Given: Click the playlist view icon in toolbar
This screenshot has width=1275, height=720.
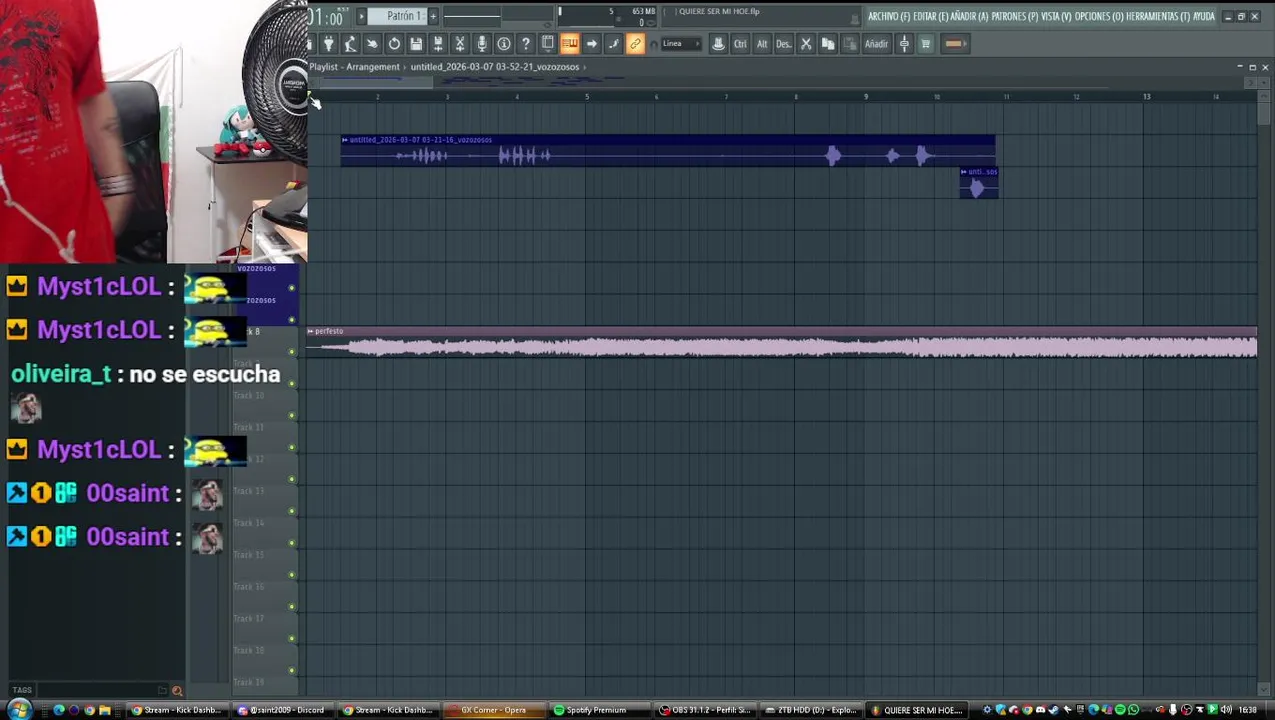Looking at the screenshot, I should pyautogui.click(x=548, y=44).
